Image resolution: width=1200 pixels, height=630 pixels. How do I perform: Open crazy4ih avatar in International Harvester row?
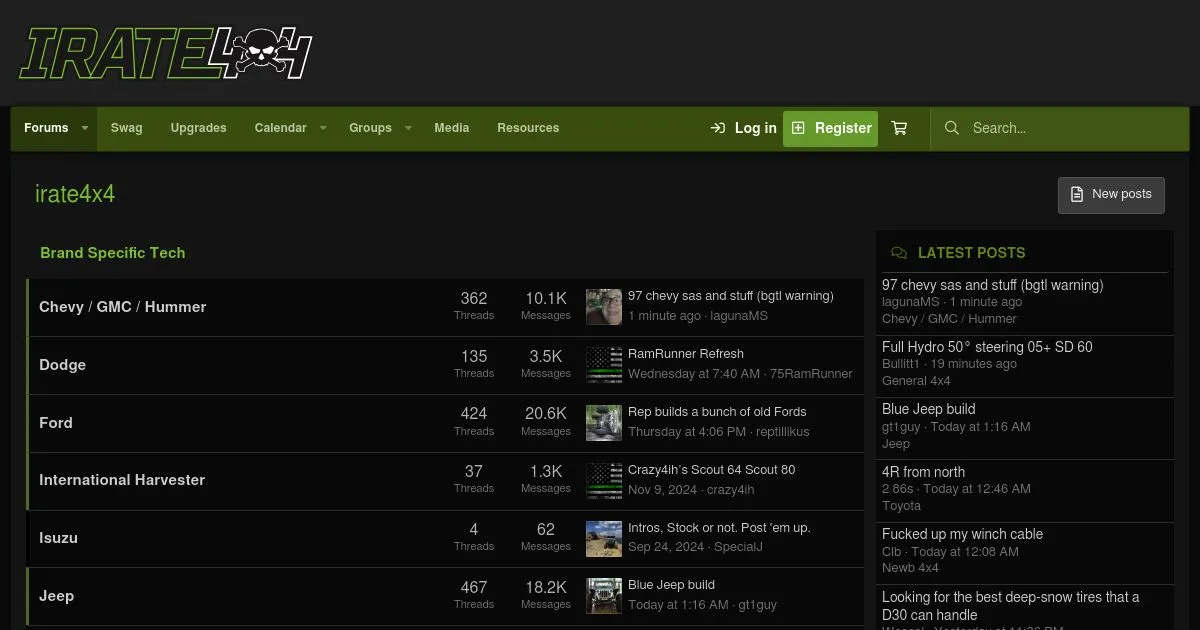(x=604, y=481)
